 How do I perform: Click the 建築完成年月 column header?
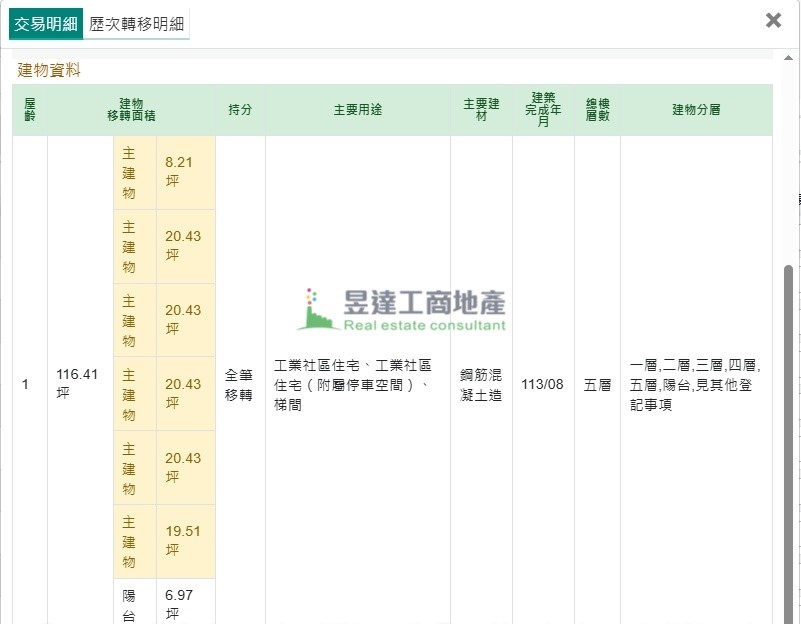pyautogui.click(x=543, y=110)
